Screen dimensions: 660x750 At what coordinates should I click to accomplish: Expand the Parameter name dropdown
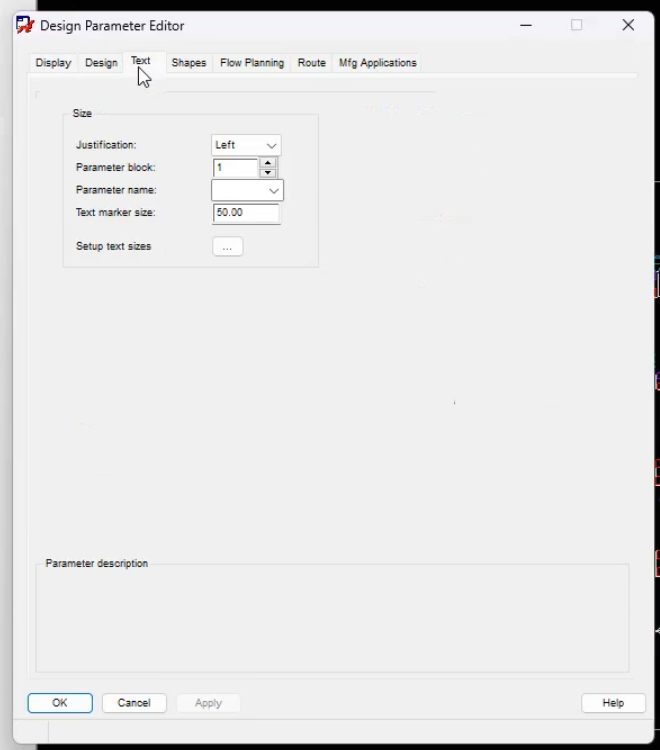coord(247,190)
